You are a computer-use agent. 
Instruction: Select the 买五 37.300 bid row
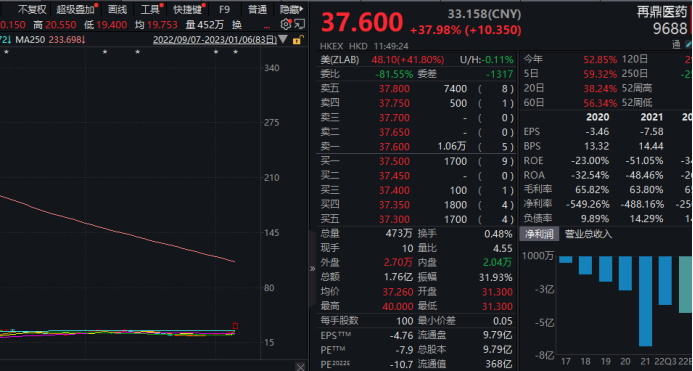[x=416, y=219]
